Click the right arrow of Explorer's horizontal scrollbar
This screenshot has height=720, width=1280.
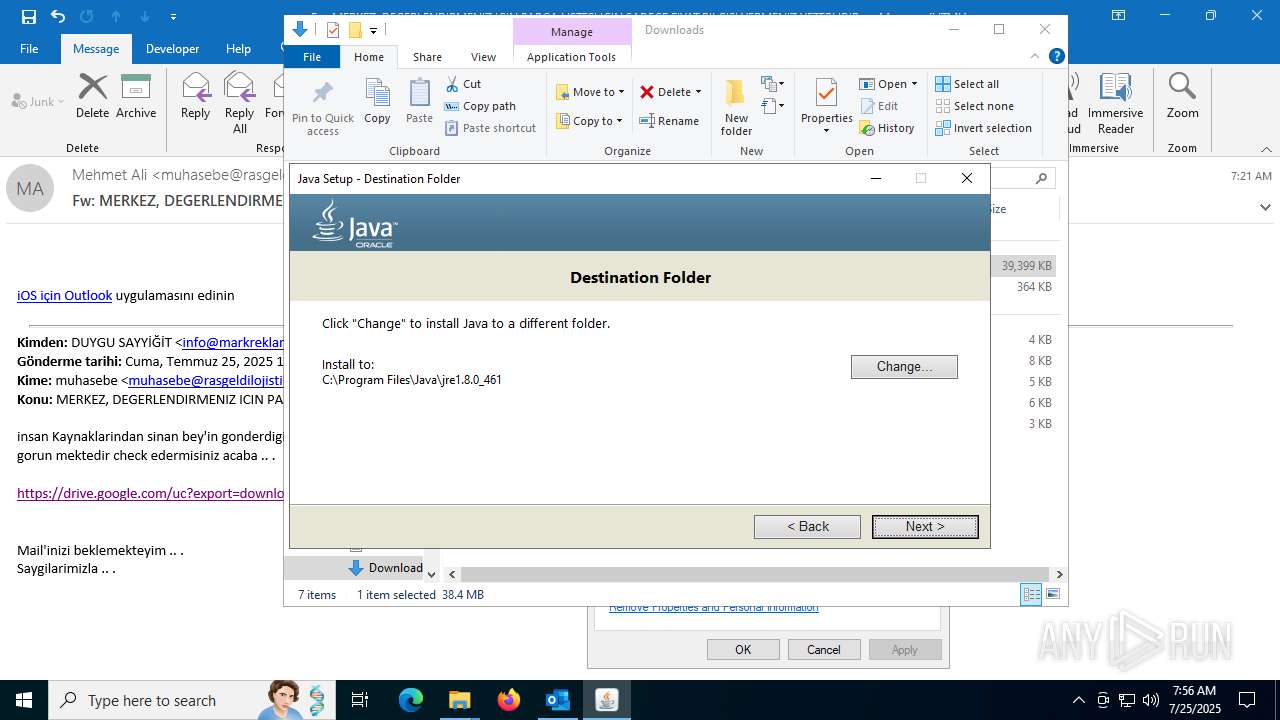pos(1059,574)
